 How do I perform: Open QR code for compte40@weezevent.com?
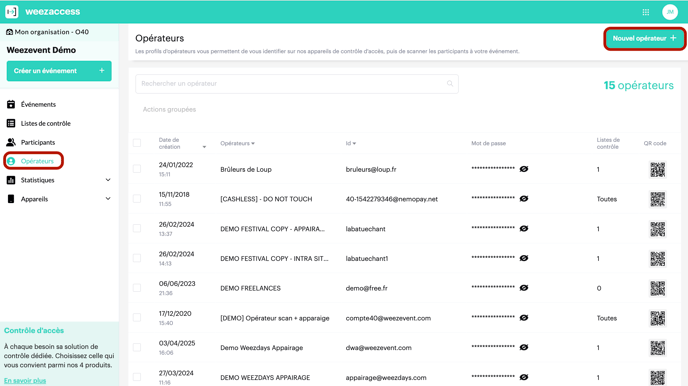click(657, 318)
